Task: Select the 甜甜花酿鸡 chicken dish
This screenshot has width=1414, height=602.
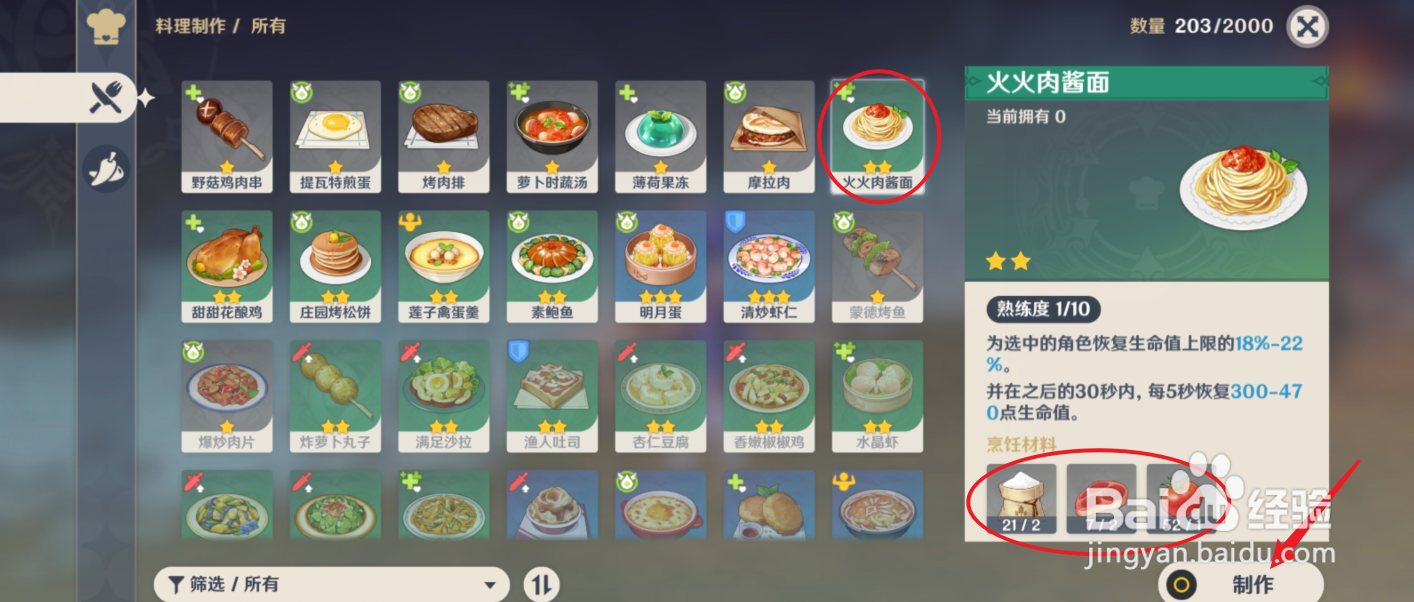Action: [227, 267]
